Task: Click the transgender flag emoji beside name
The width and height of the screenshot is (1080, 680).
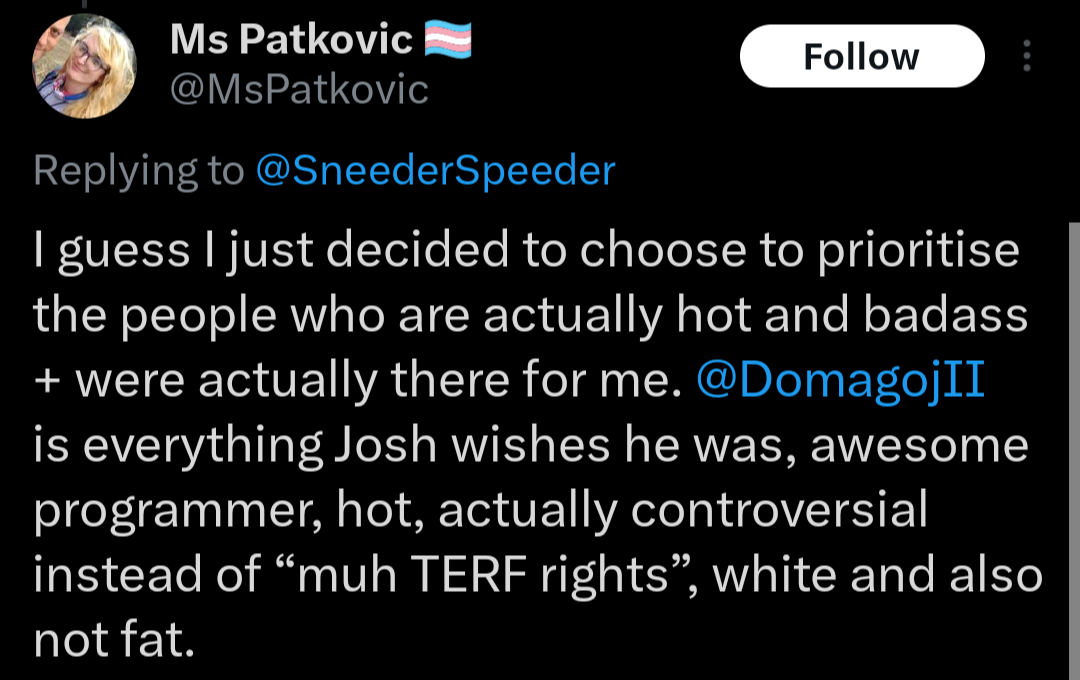Action: 448,40
